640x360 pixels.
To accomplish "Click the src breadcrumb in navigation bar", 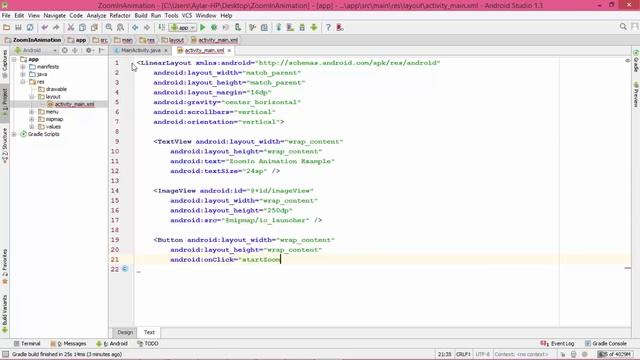I will click(100, 40).
